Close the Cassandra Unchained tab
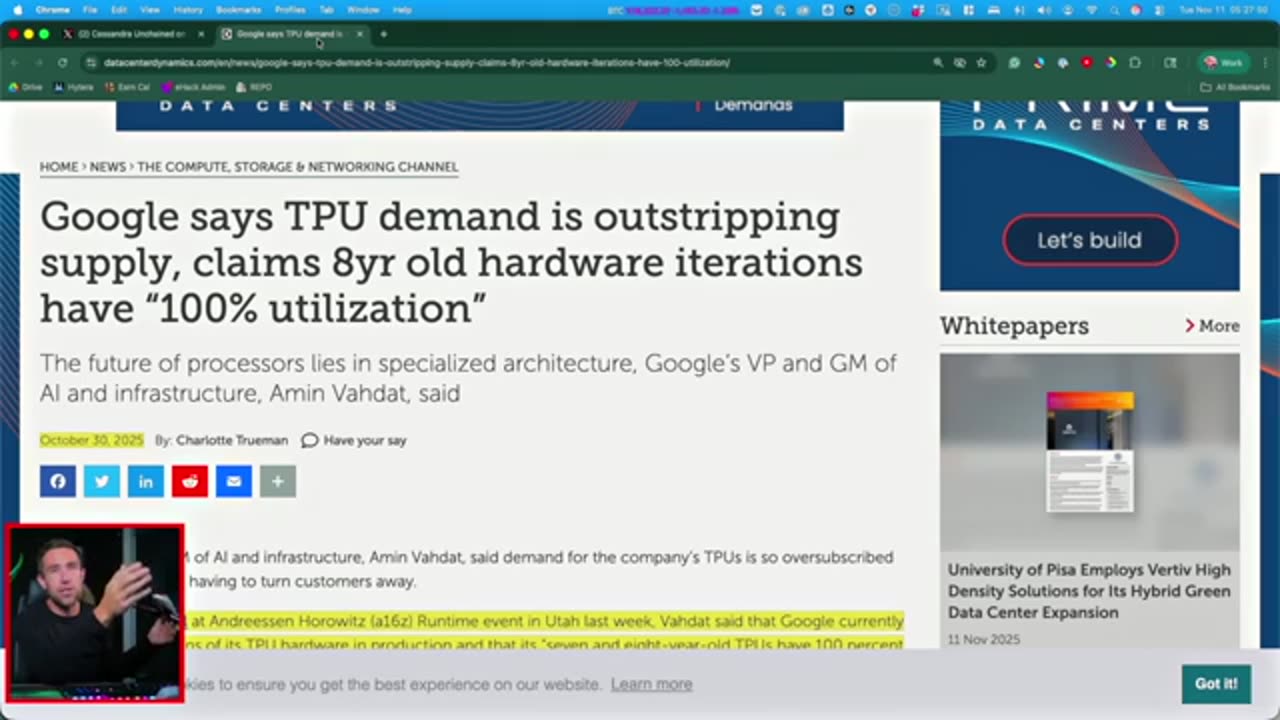 (x=201, y=34)
